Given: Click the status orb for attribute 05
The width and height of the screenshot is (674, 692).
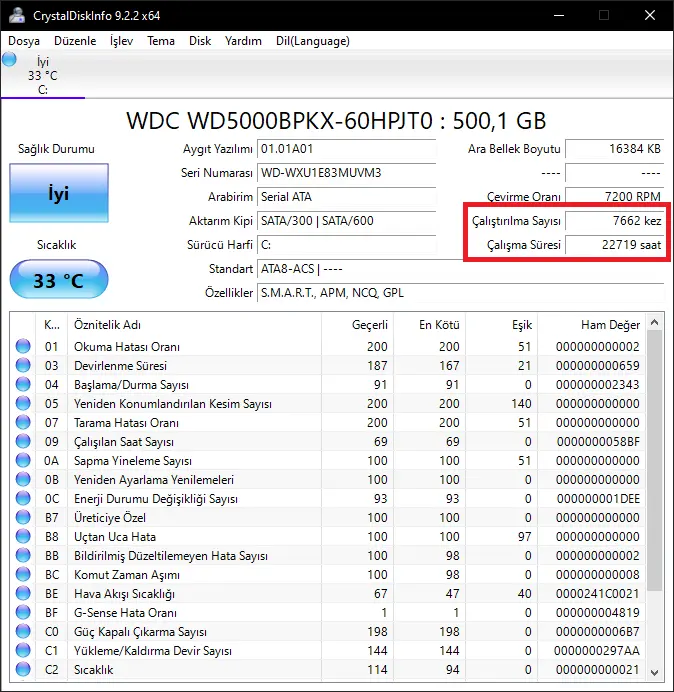Looking at the screenshot, I should pos(23,403).
